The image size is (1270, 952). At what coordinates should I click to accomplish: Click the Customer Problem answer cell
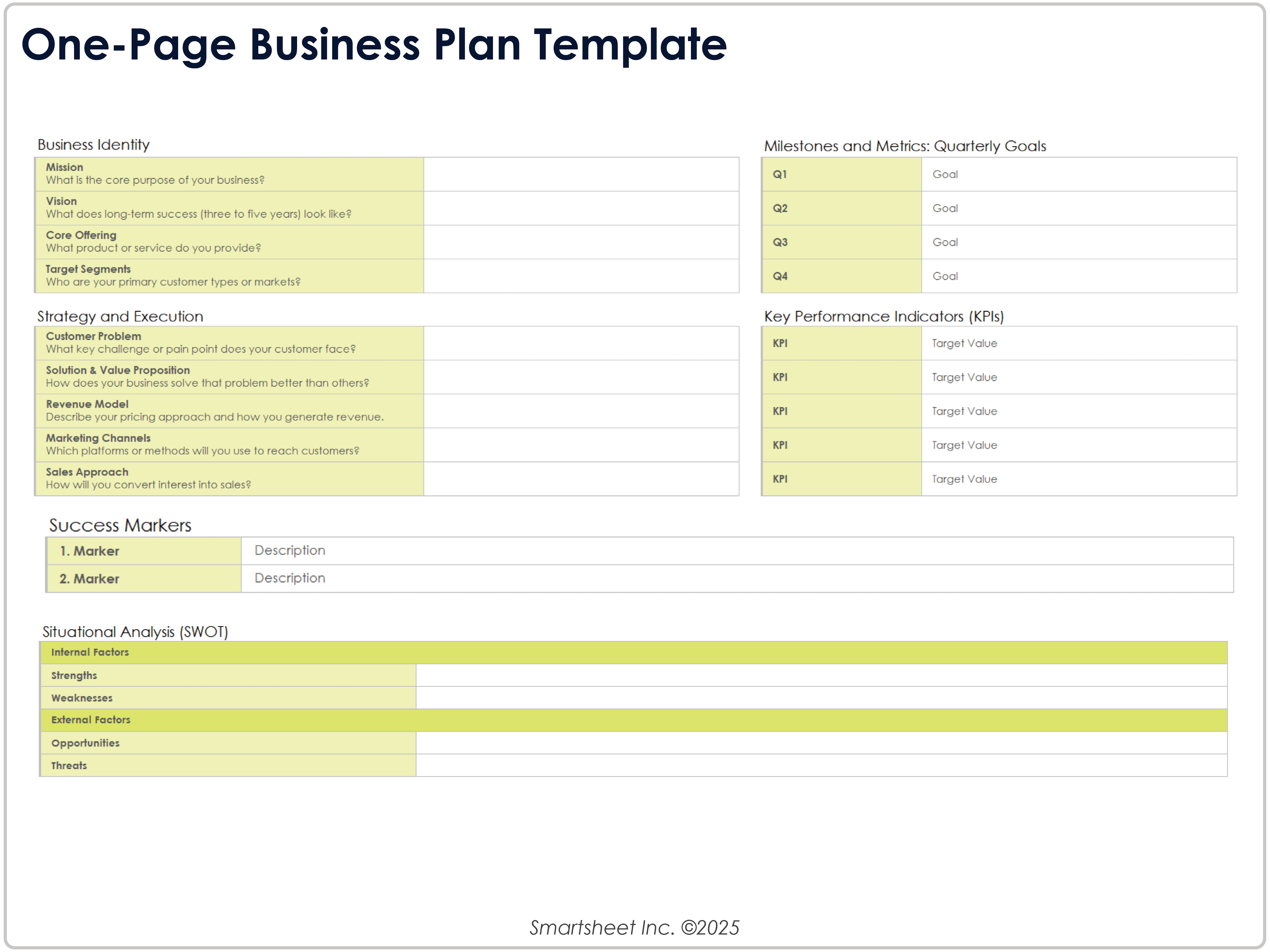click(581, 343)
